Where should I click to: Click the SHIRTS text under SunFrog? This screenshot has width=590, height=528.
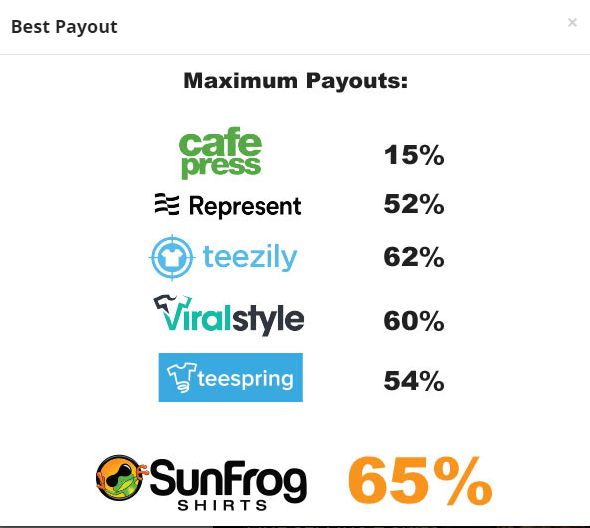[222, 505]
